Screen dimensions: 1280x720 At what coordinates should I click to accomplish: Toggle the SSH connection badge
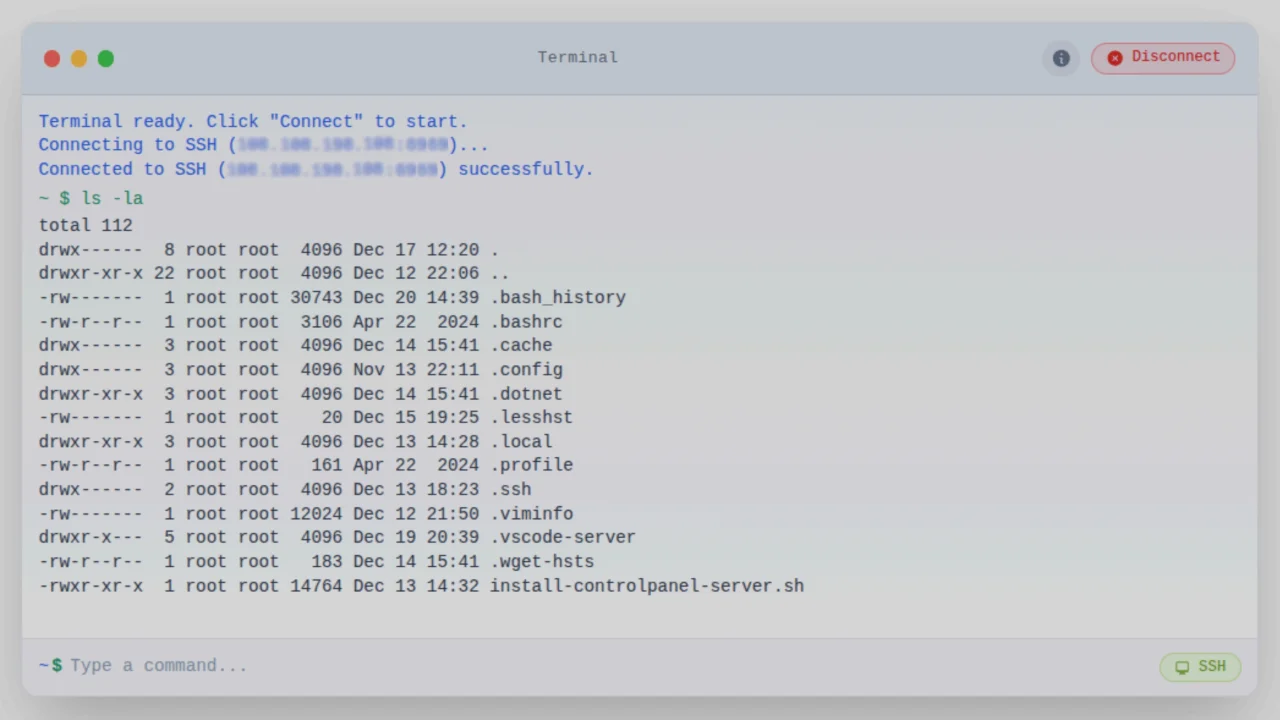pyautogui.click(x=1199, y=666)
